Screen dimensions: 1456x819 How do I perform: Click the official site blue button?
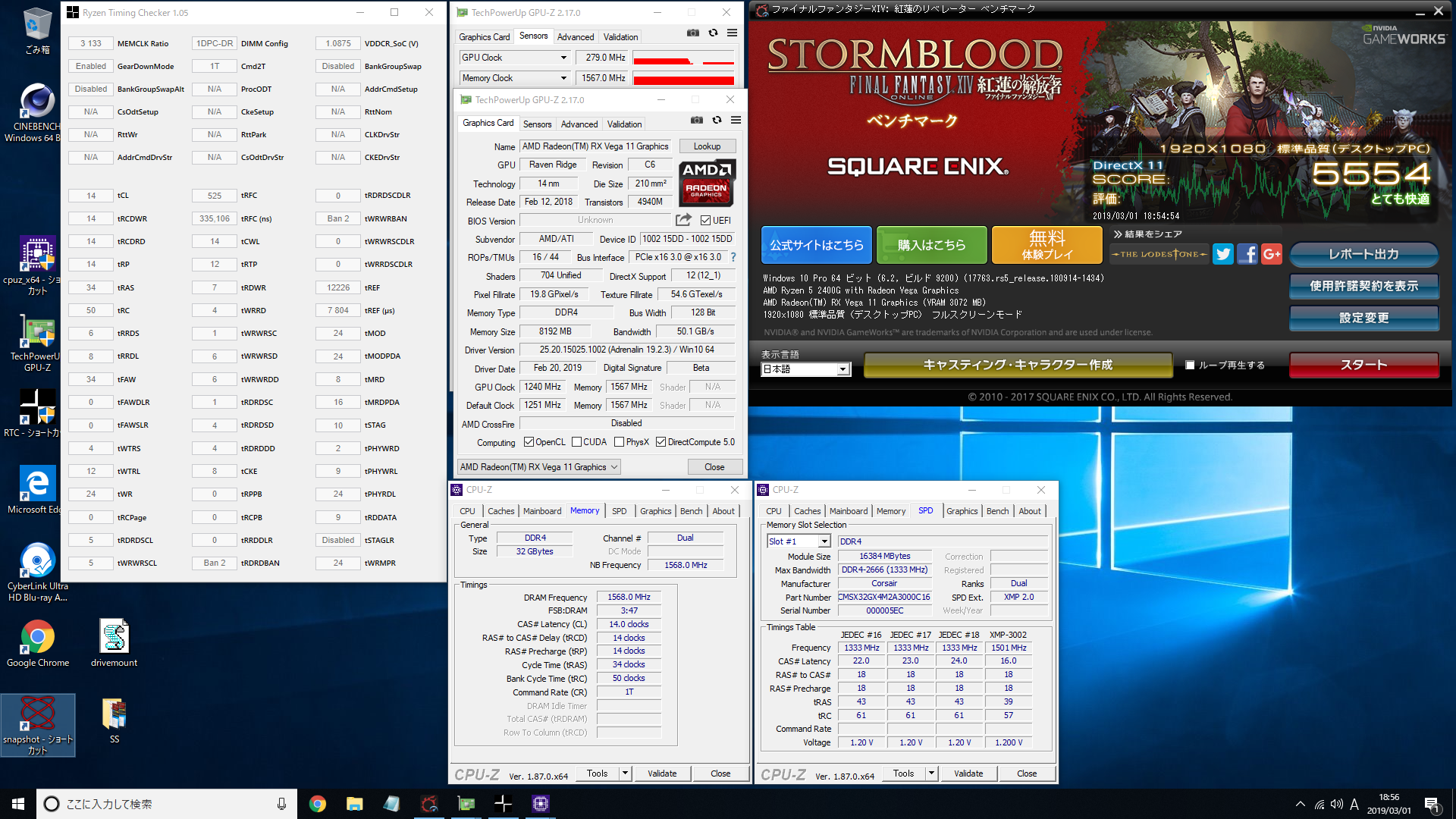click(x=816, y=245)
